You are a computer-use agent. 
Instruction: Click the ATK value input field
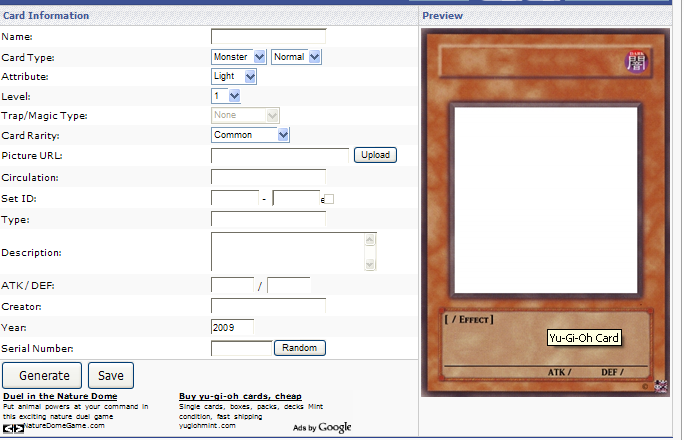coord(233,285)
